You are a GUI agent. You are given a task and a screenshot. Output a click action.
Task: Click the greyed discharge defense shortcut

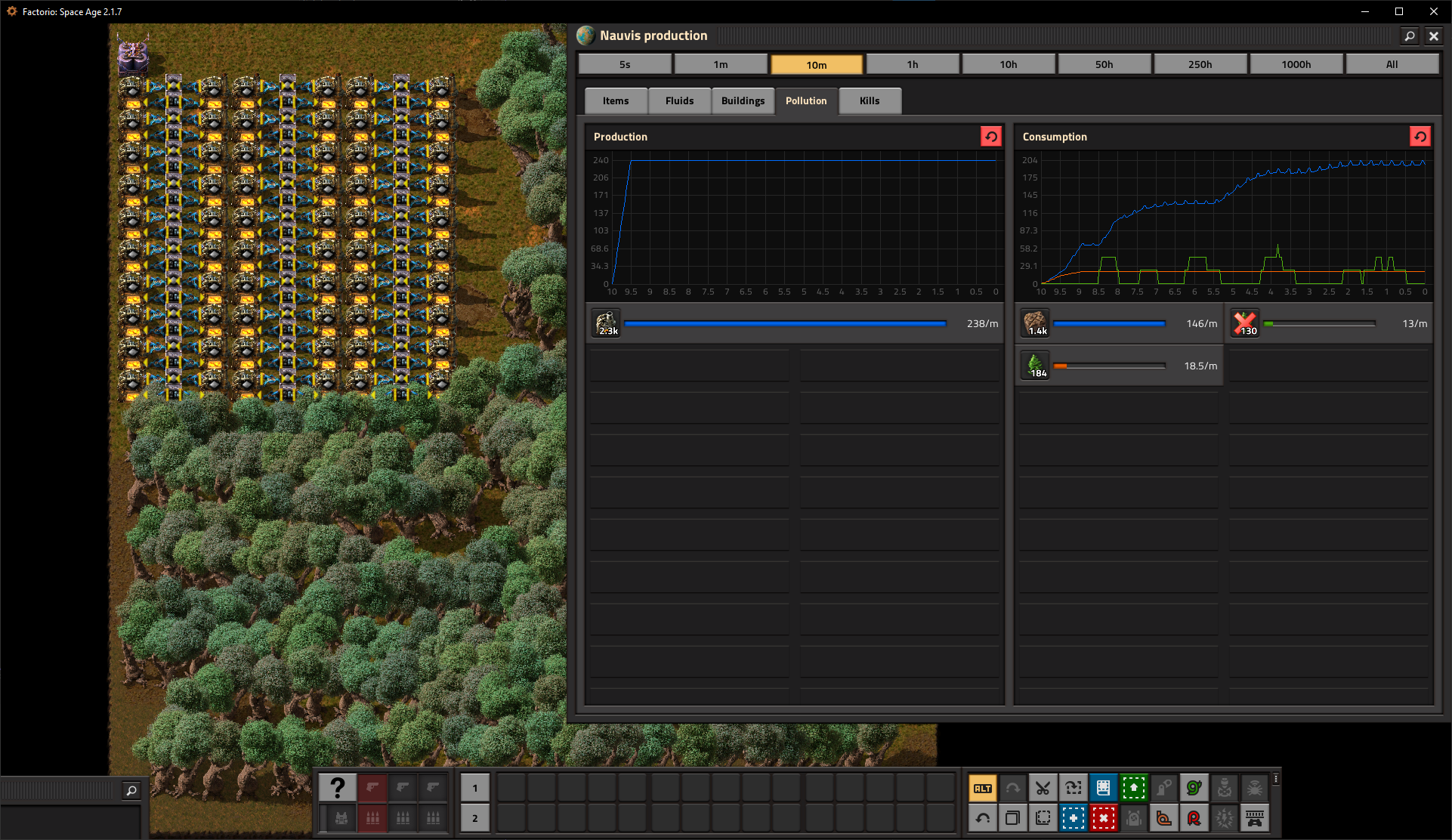click(x=1224, y=818)
